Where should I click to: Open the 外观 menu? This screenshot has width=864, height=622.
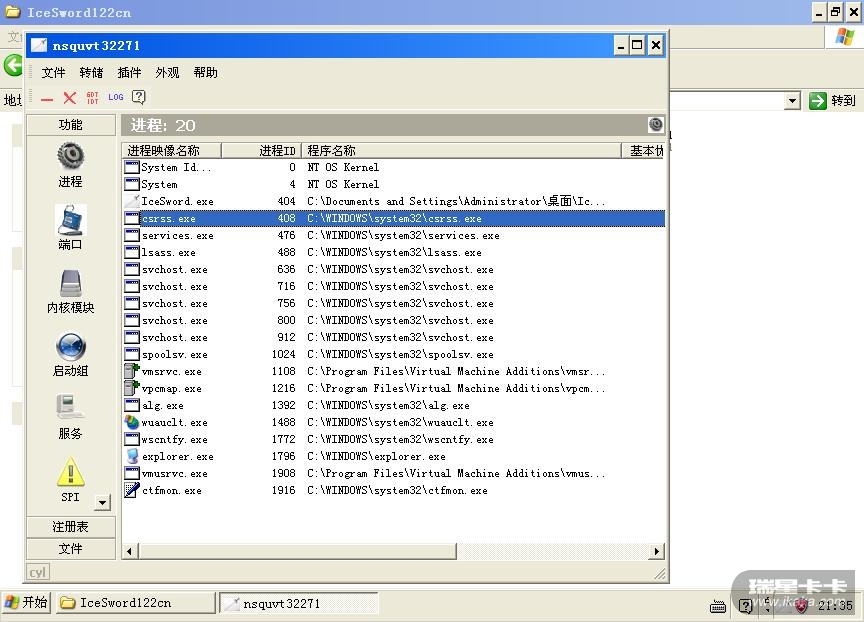click(x=168, y=72)
